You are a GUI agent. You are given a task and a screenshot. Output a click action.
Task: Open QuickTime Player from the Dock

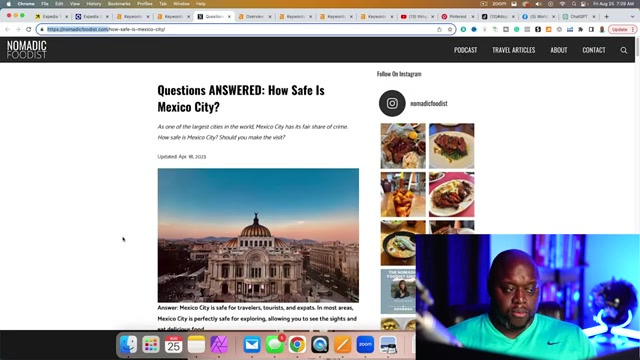pos(320,345)
